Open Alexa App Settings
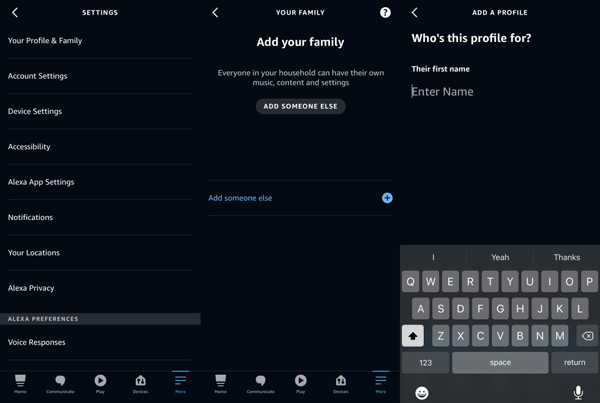This screenshot has width=600, height=403. click(x=100, y=182)
